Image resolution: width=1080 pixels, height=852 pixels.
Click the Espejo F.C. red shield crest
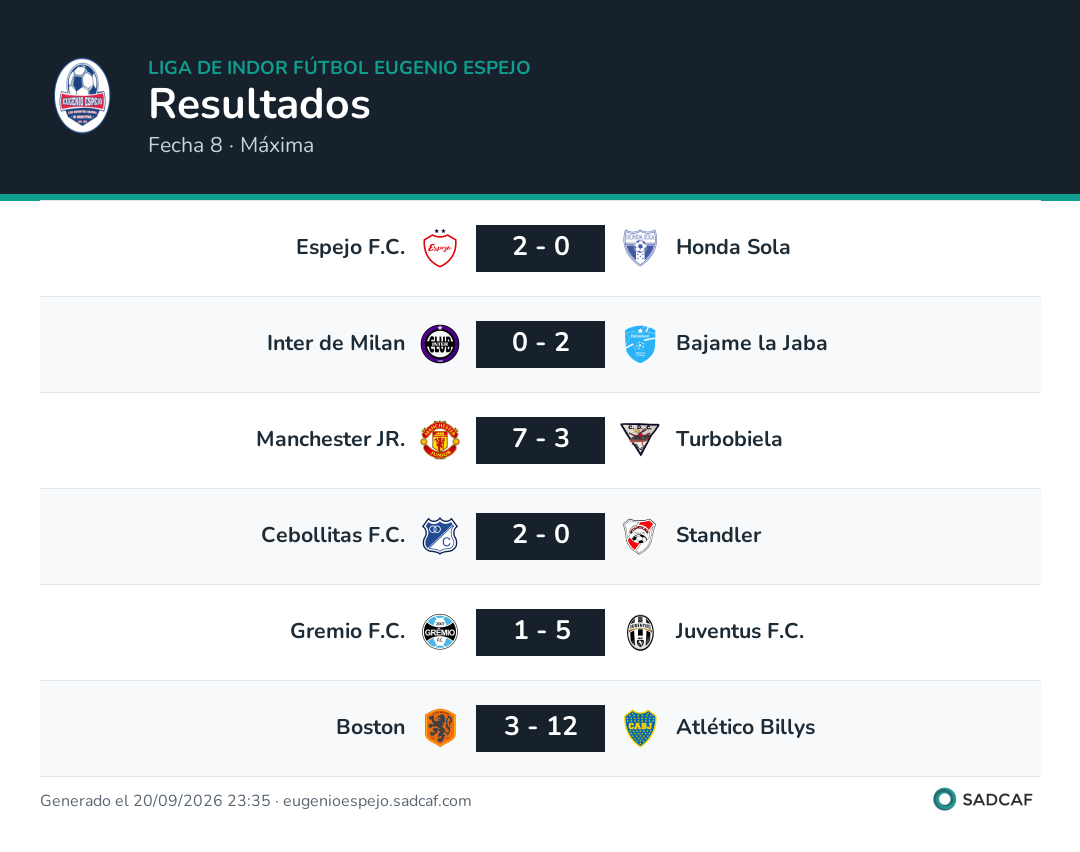[x=439, y=248]
